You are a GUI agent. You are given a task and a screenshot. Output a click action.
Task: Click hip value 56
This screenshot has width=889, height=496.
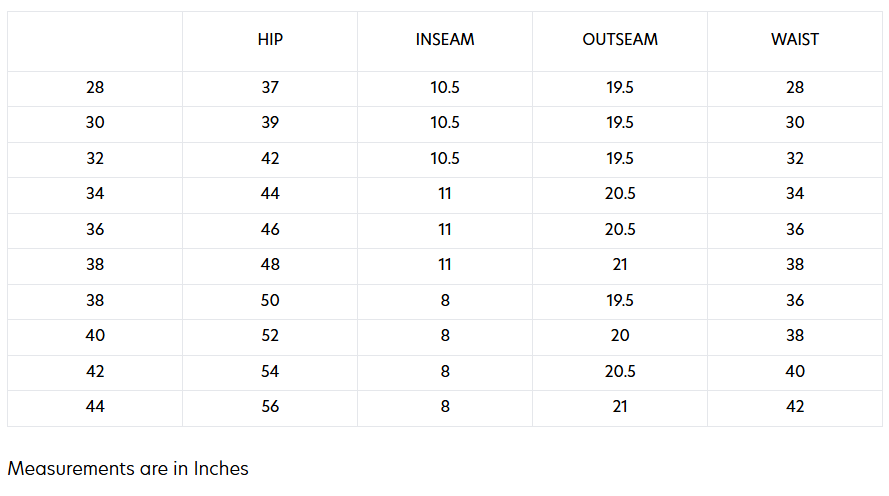pyautogui.click(x=270, y=407)
